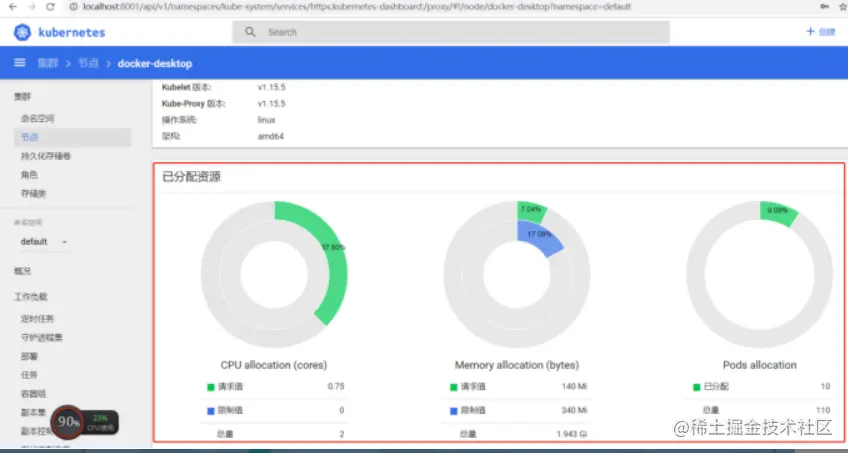This screenshot has height=453, width=848.
Task: Click the Pods allocation chart title
Action: point(759,365)
